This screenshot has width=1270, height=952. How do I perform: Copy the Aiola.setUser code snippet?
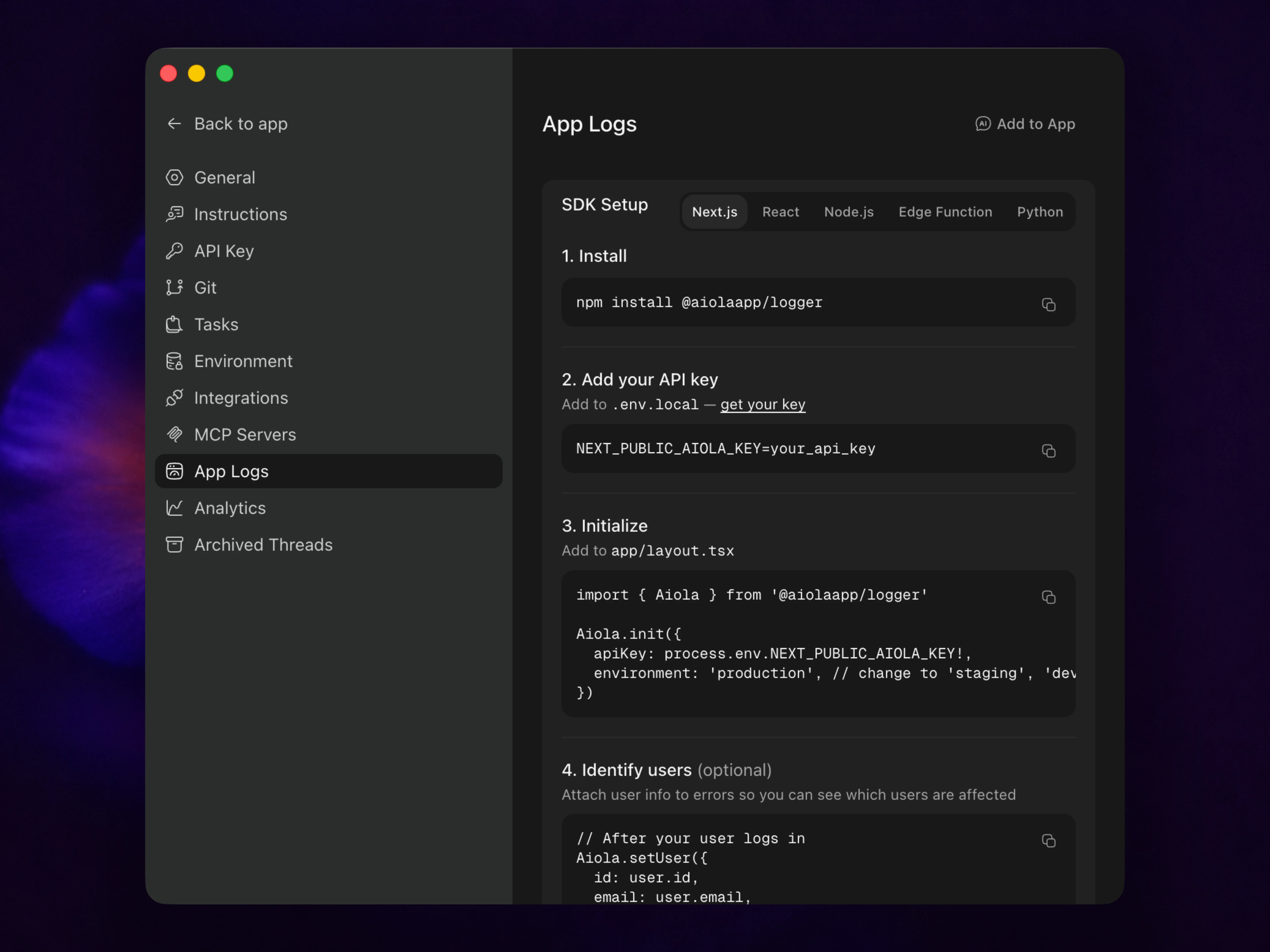coord(1048,841)
